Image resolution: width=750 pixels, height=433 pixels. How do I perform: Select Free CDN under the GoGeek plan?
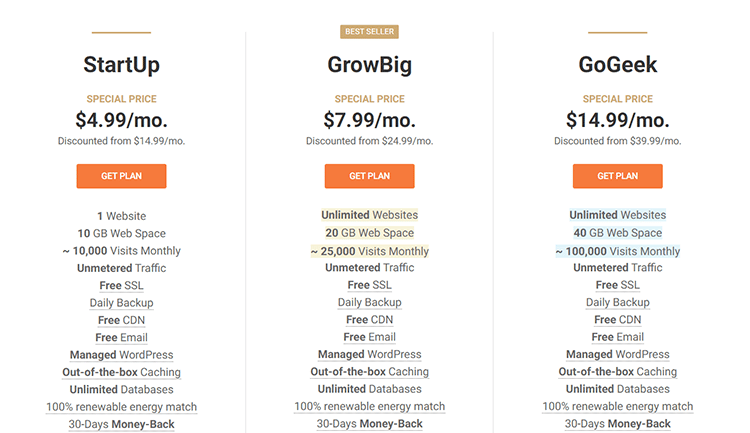[x=617, y=320]
